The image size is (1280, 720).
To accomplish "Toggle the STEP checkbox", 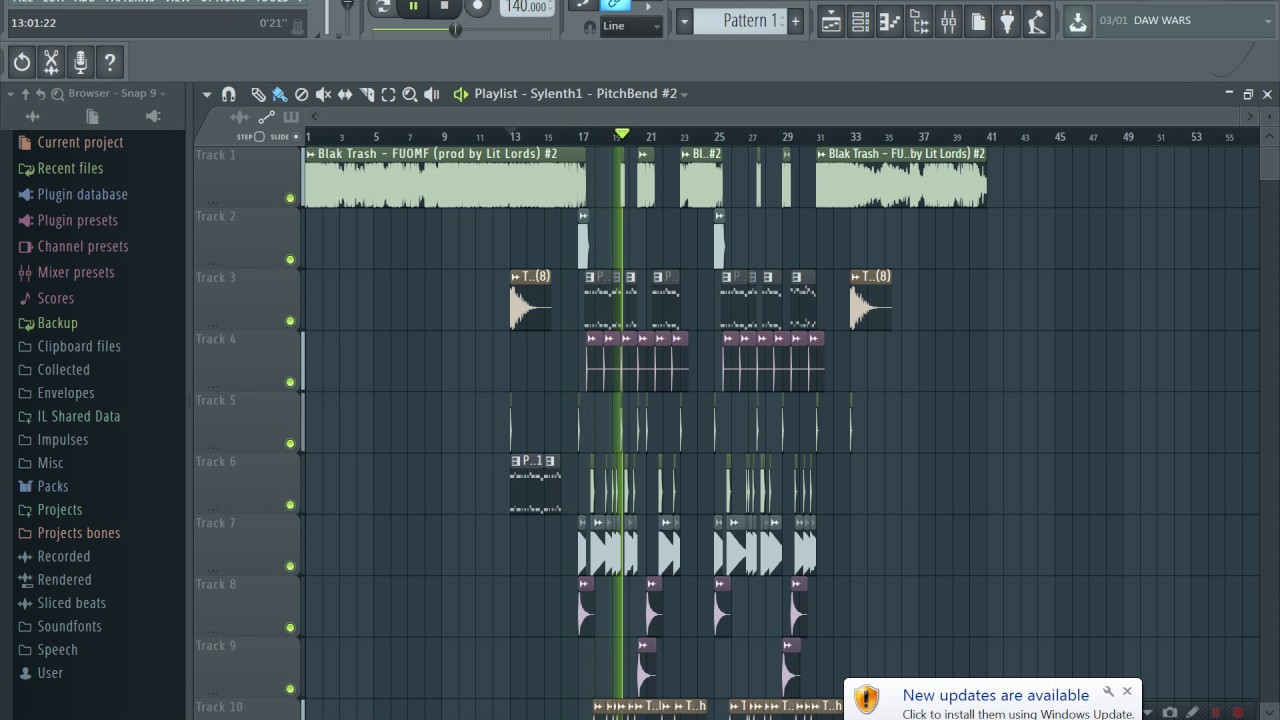I will click(x=260, y=136).
